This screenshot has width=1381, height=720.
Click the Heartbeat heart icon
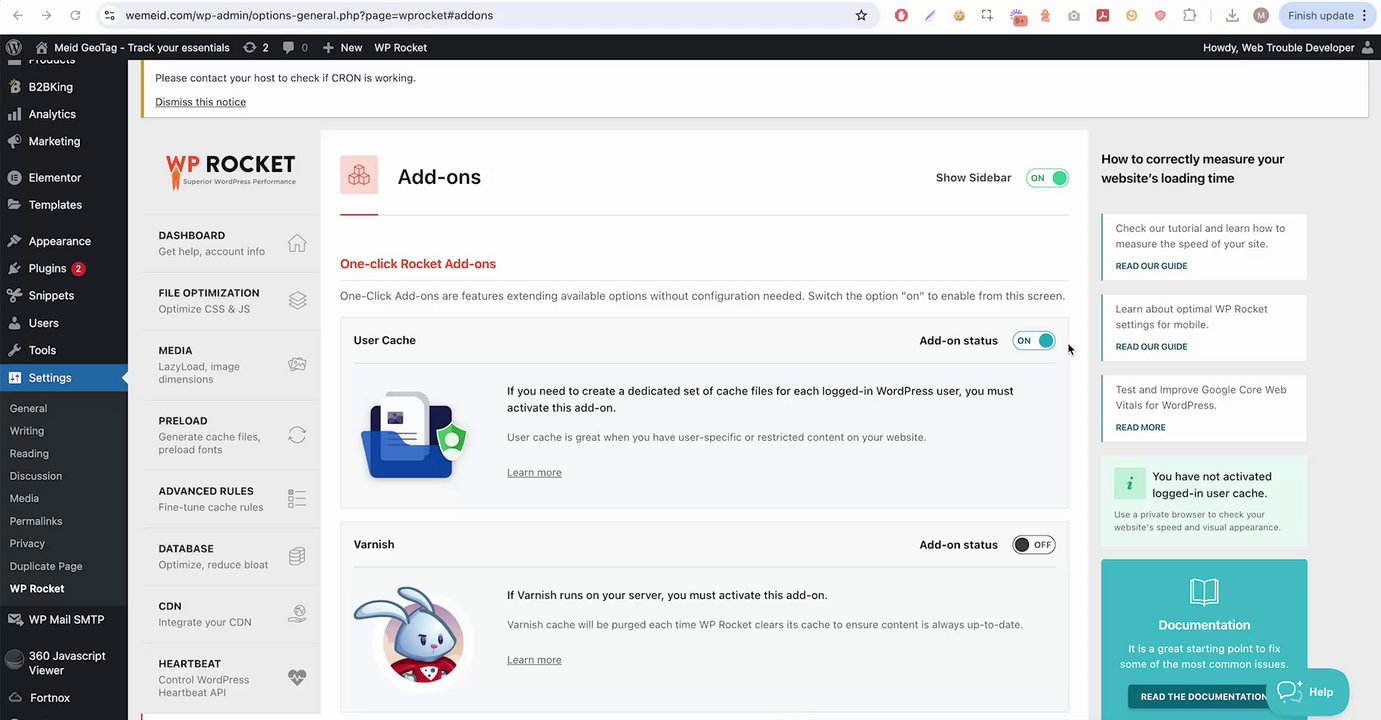pyautogui.click(x=297, y=676)
